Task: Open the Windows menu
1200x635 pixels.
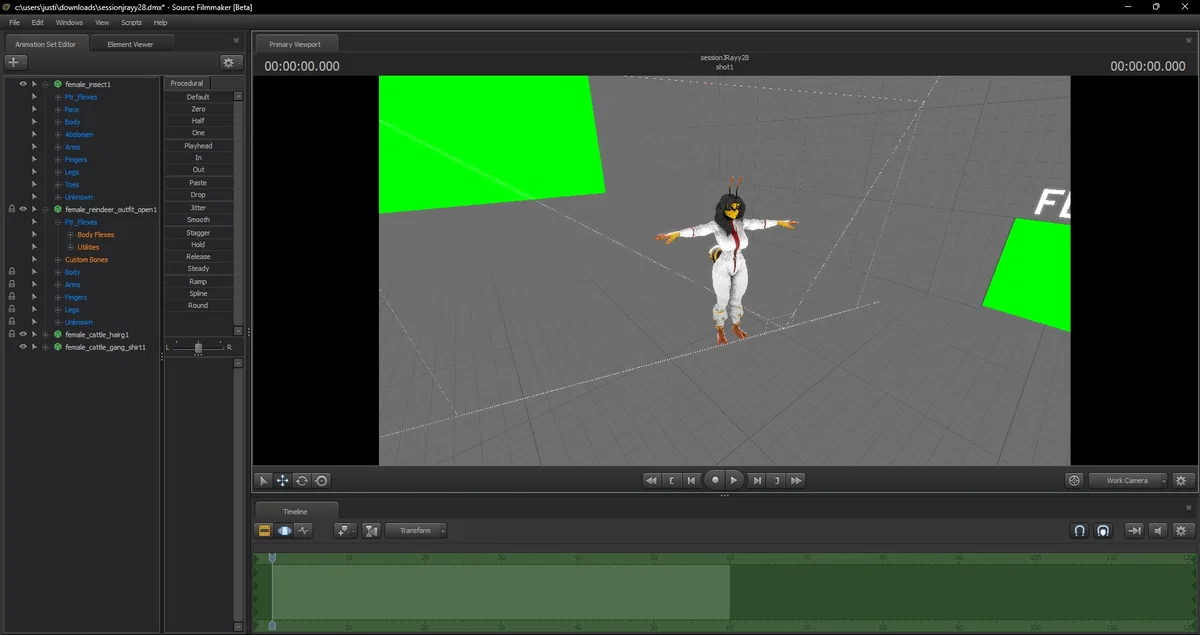Action: pos(69,22)
